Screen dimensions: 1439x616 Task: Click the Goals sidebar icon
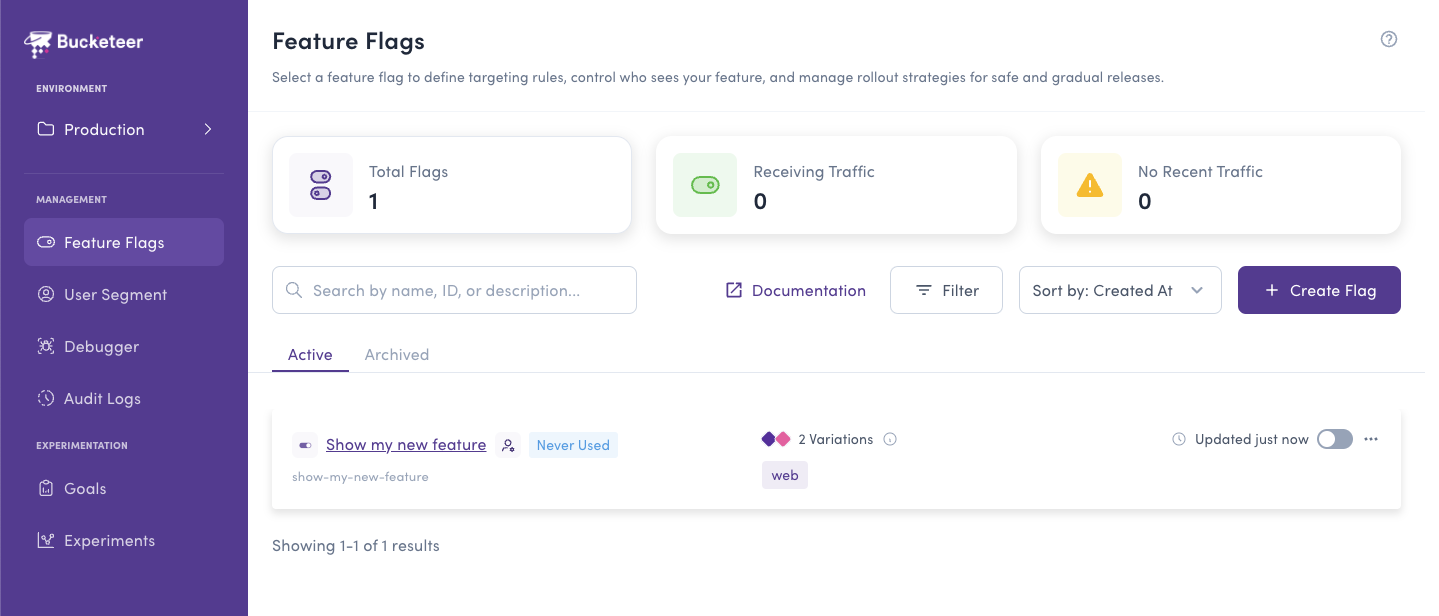[x=45, y=488]
